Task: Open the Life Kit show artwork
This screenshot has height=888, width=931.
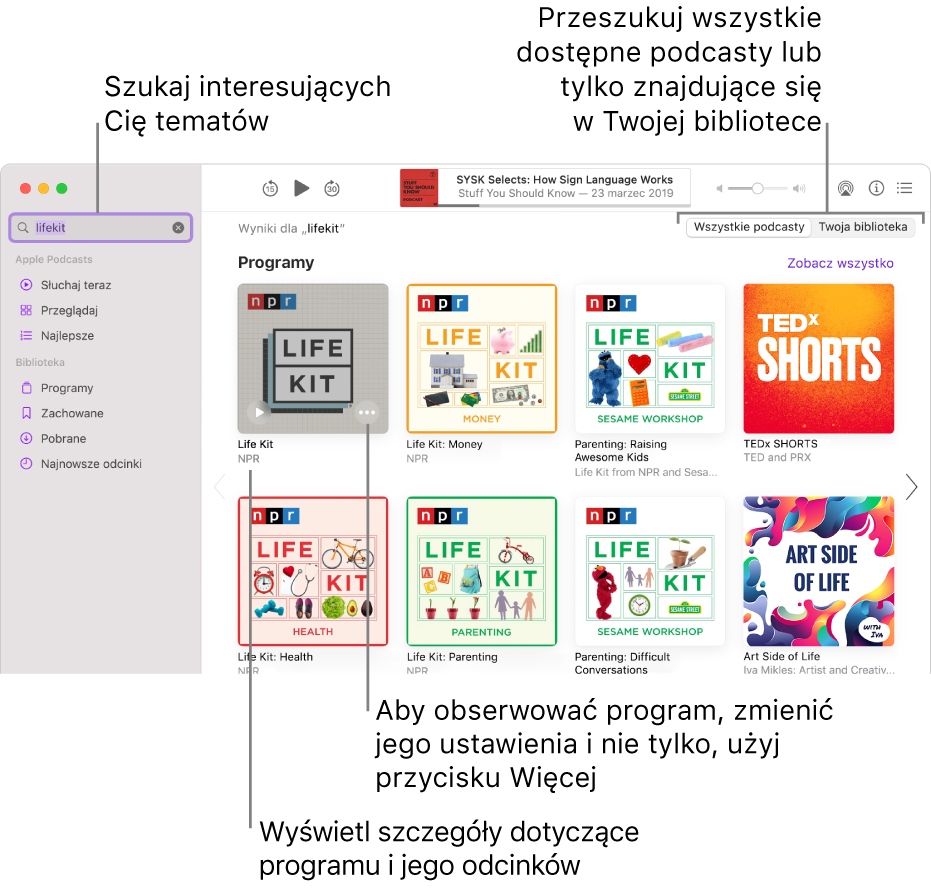Action: (313, 359)
